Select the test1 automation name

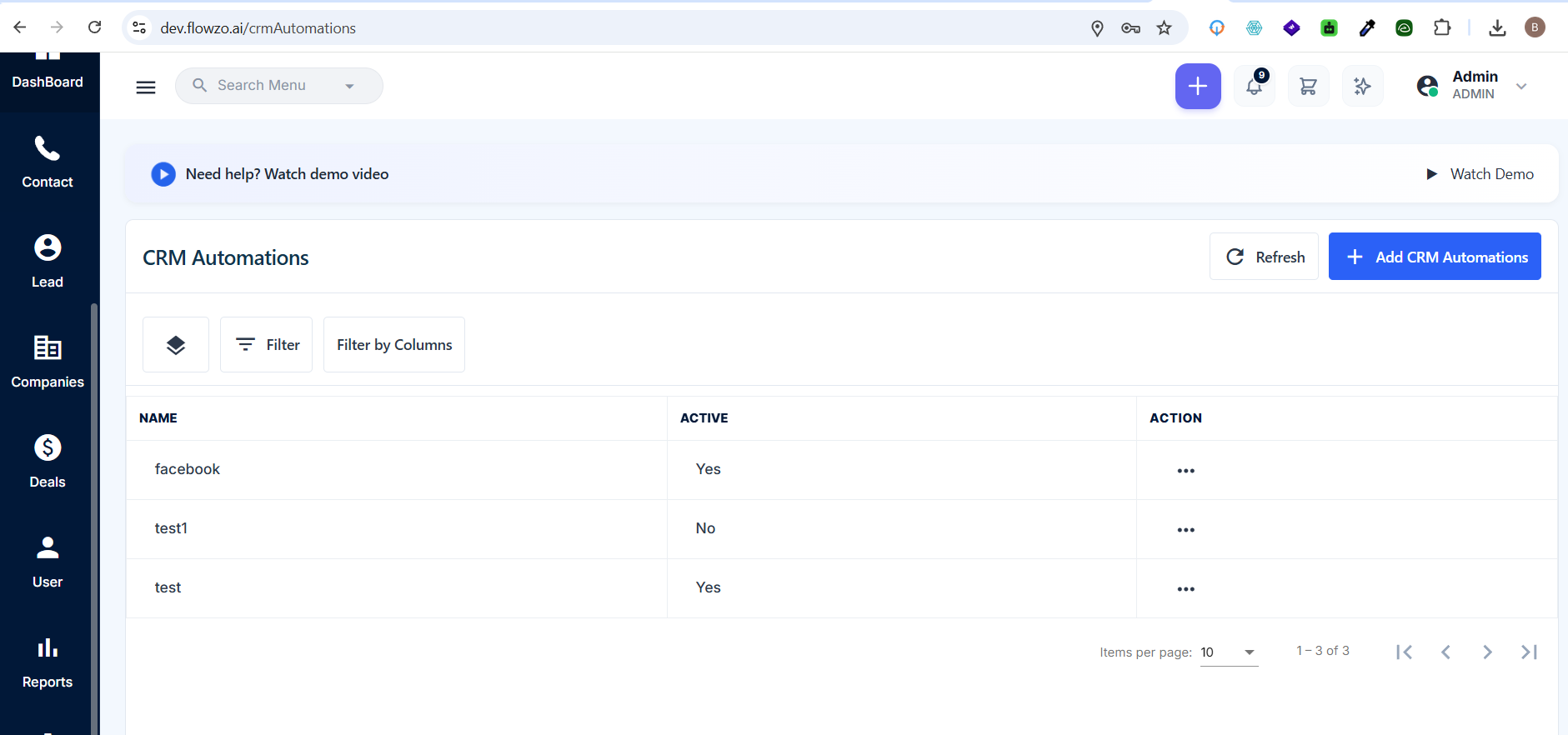click(171, 528)
